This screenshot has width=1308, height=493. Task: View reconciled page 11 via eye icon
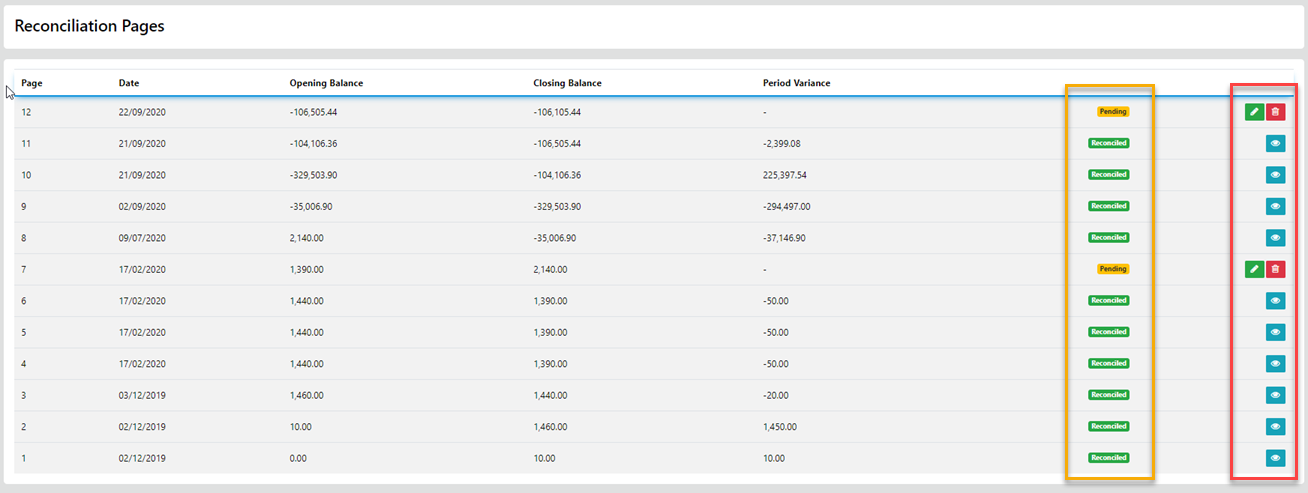coord(1275,144)
